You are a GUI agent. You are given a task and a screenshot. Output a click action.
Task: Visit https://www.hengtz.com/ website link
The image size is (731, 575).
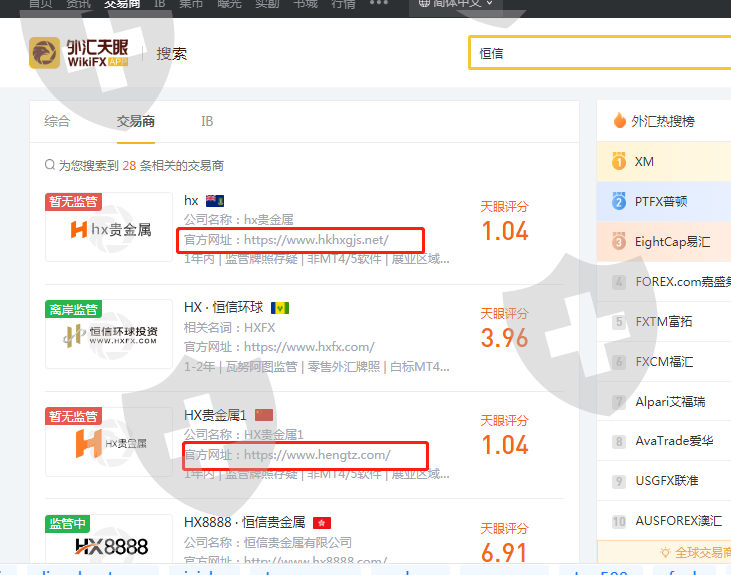317,455
